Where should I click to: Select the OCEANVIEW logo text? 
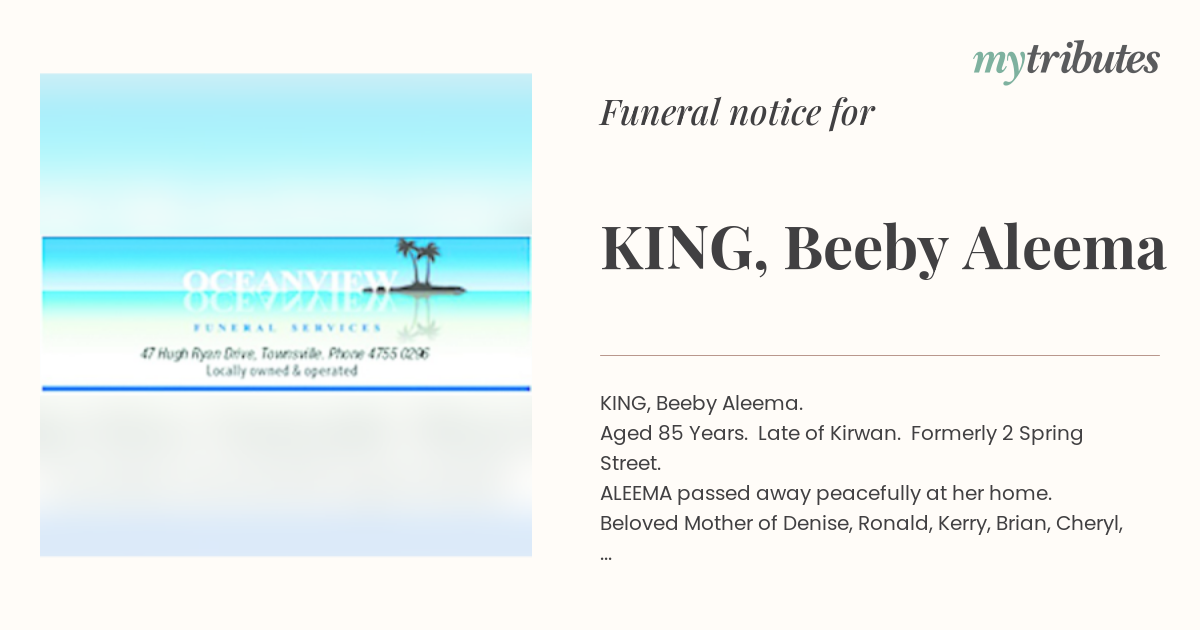(x=290, y=281)
